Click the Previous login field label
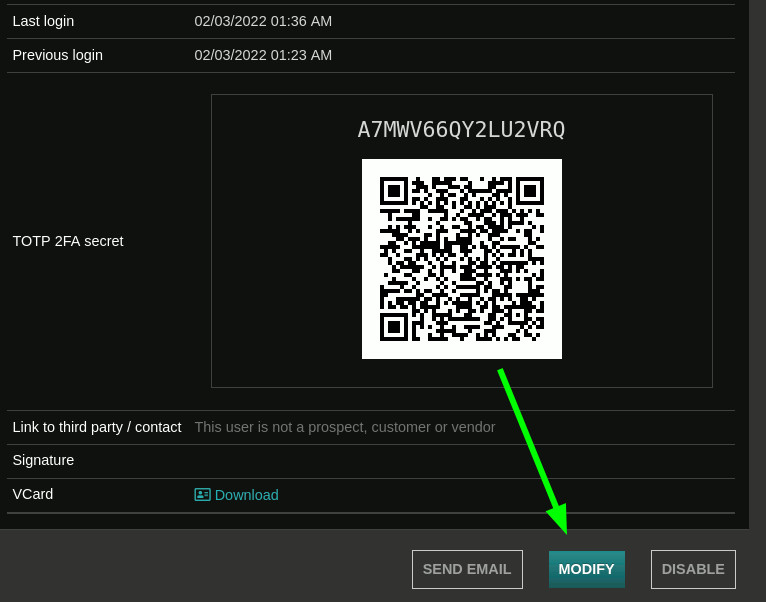766x602 pixels. [58, 55]
